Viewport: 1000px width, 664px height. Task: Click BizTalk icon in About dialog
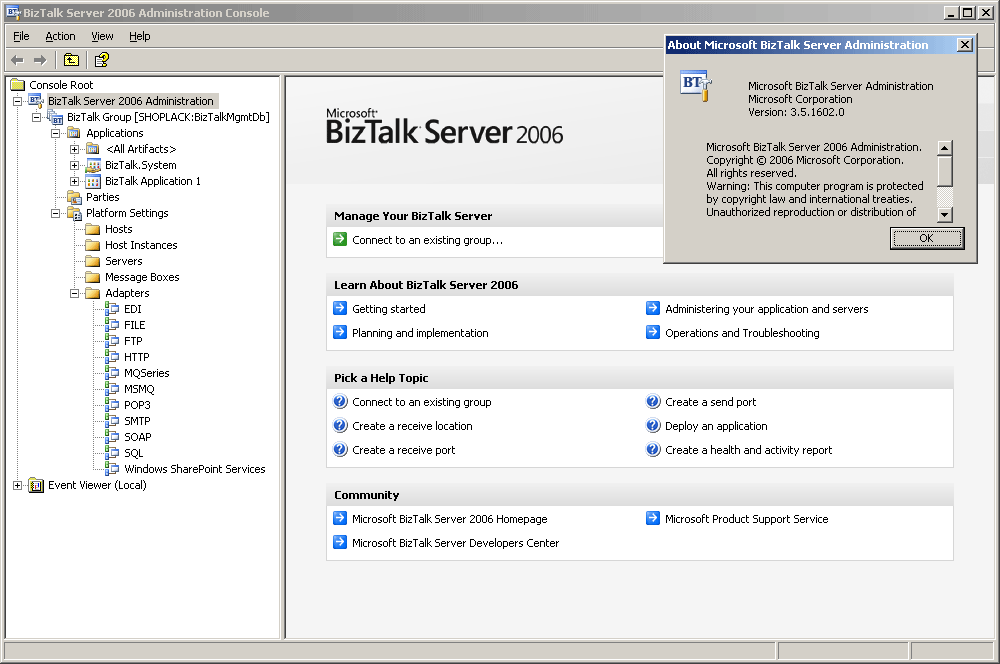[x=696, y=86]
